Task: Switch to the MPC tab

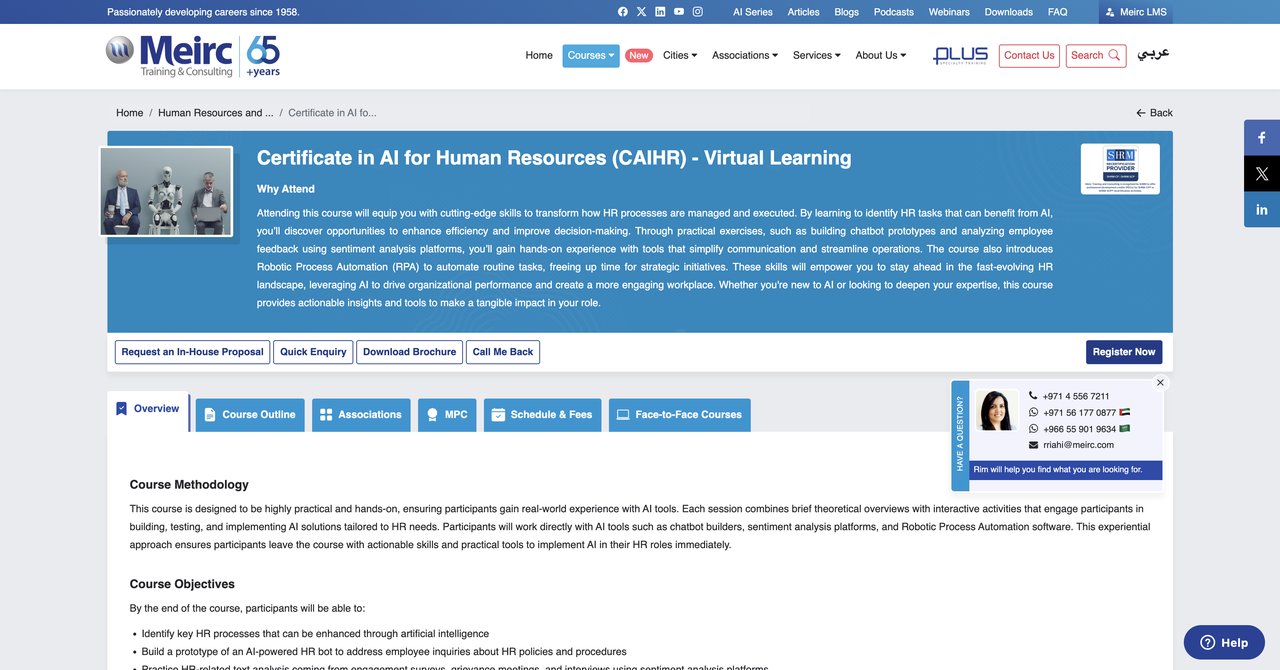Action: click(x=447, y=415)
